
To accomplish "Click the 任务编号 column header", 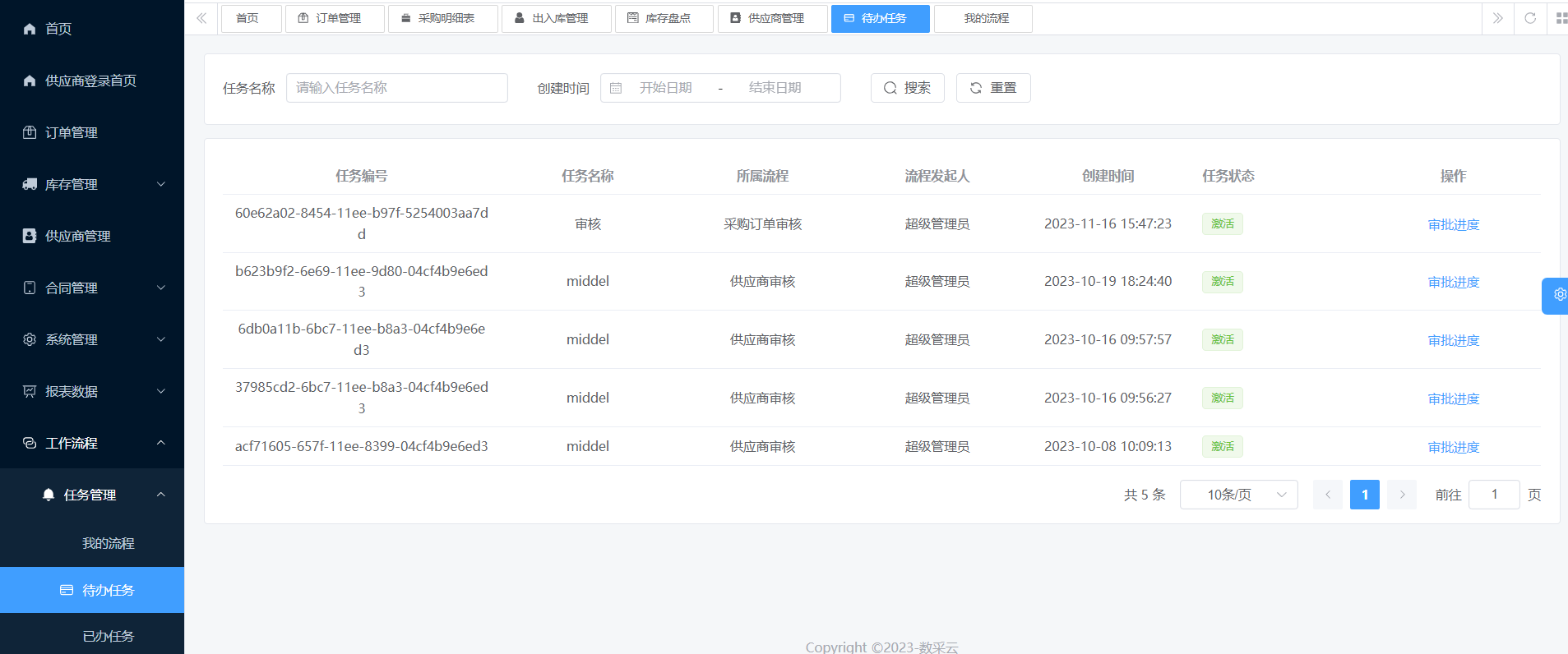I will (362, 176).
